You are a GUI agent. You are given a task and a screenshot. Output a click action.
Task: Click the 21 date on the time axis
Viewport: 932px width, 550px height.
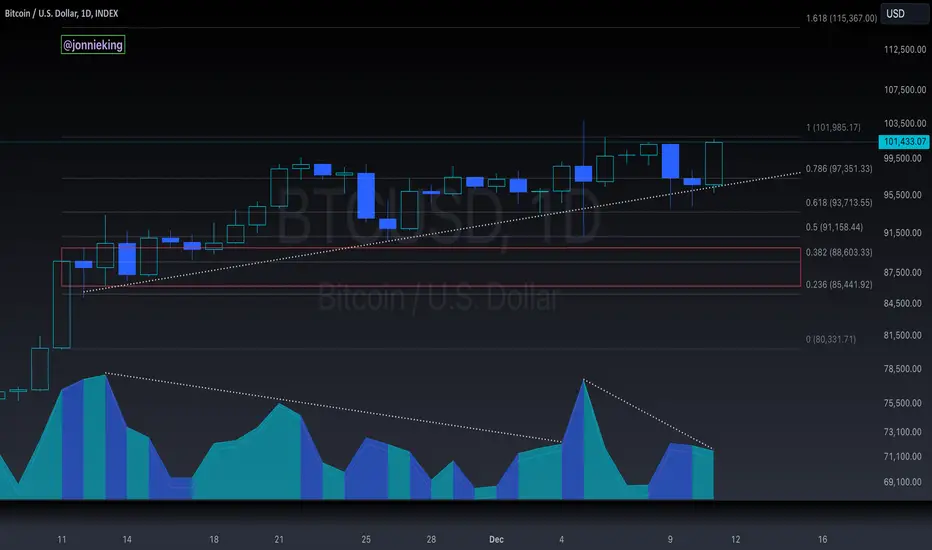279,539
